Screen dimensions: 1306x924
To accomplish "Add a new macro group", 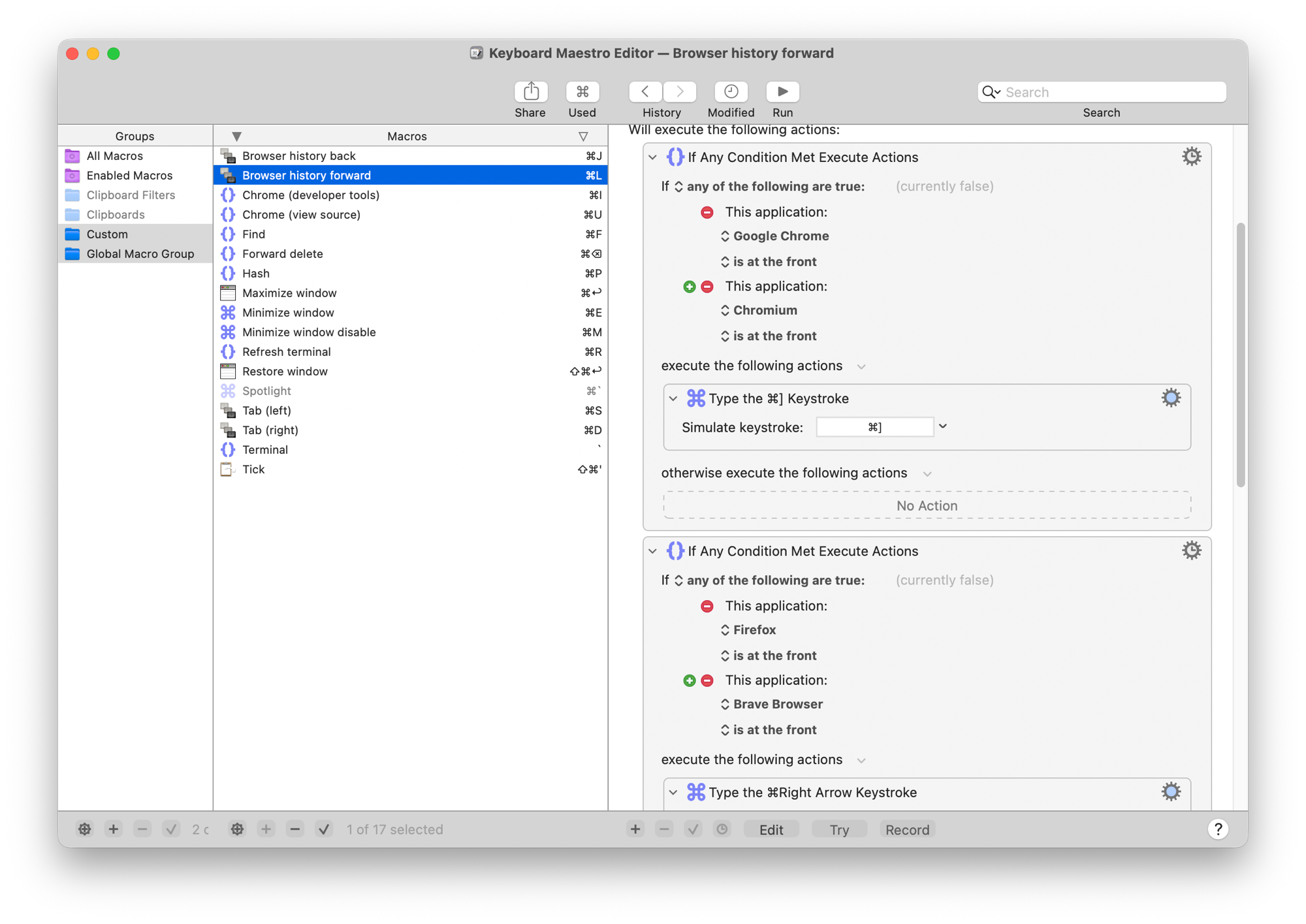I will (x=114, y=829).
